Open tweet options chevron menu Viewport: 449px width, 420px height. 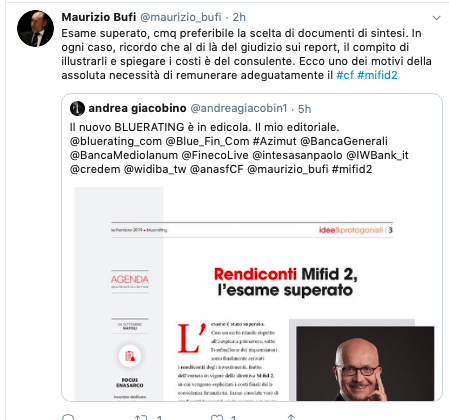(x=436, y=18)
